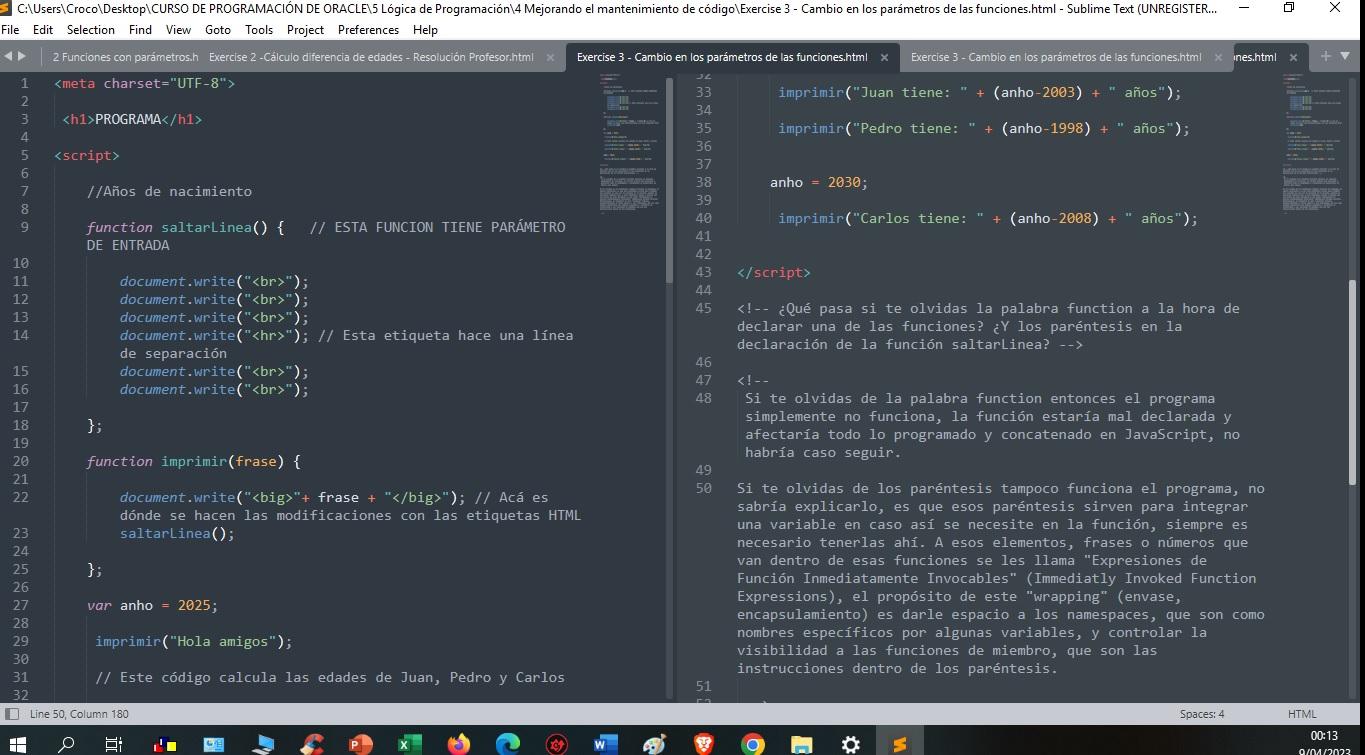Add a new tab with plus icon
Screen dimensions: 1365x755
(x=1326, y=57)
